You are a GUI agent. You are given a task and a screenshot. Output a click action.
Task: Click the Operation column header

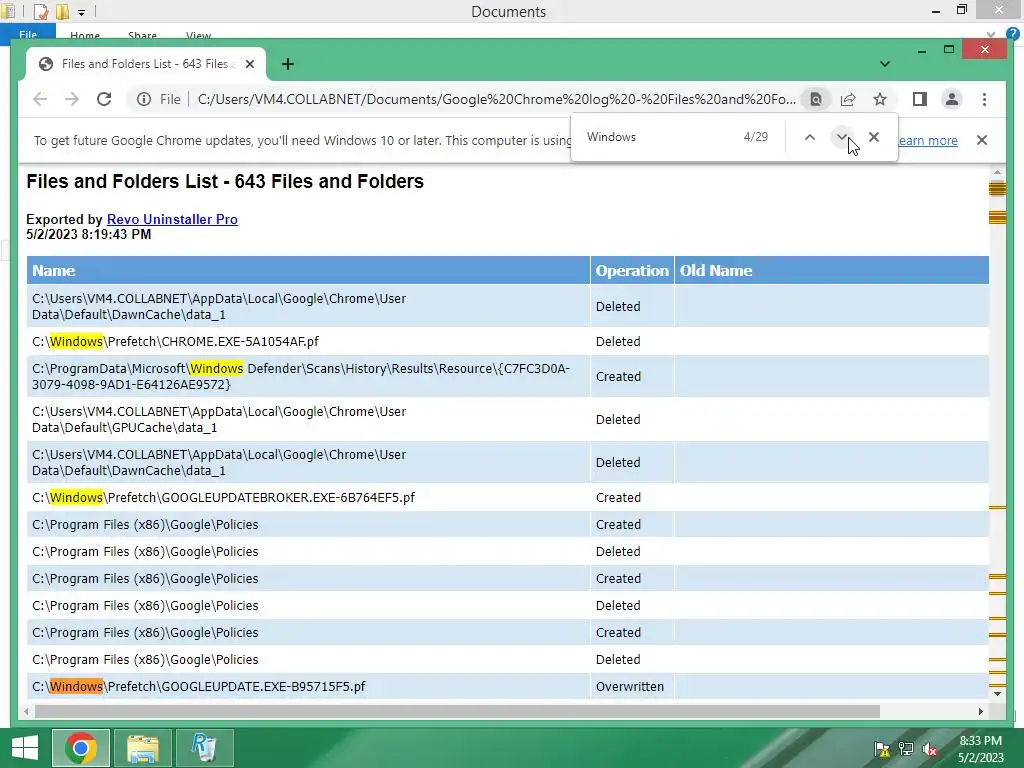coord(632,270)
